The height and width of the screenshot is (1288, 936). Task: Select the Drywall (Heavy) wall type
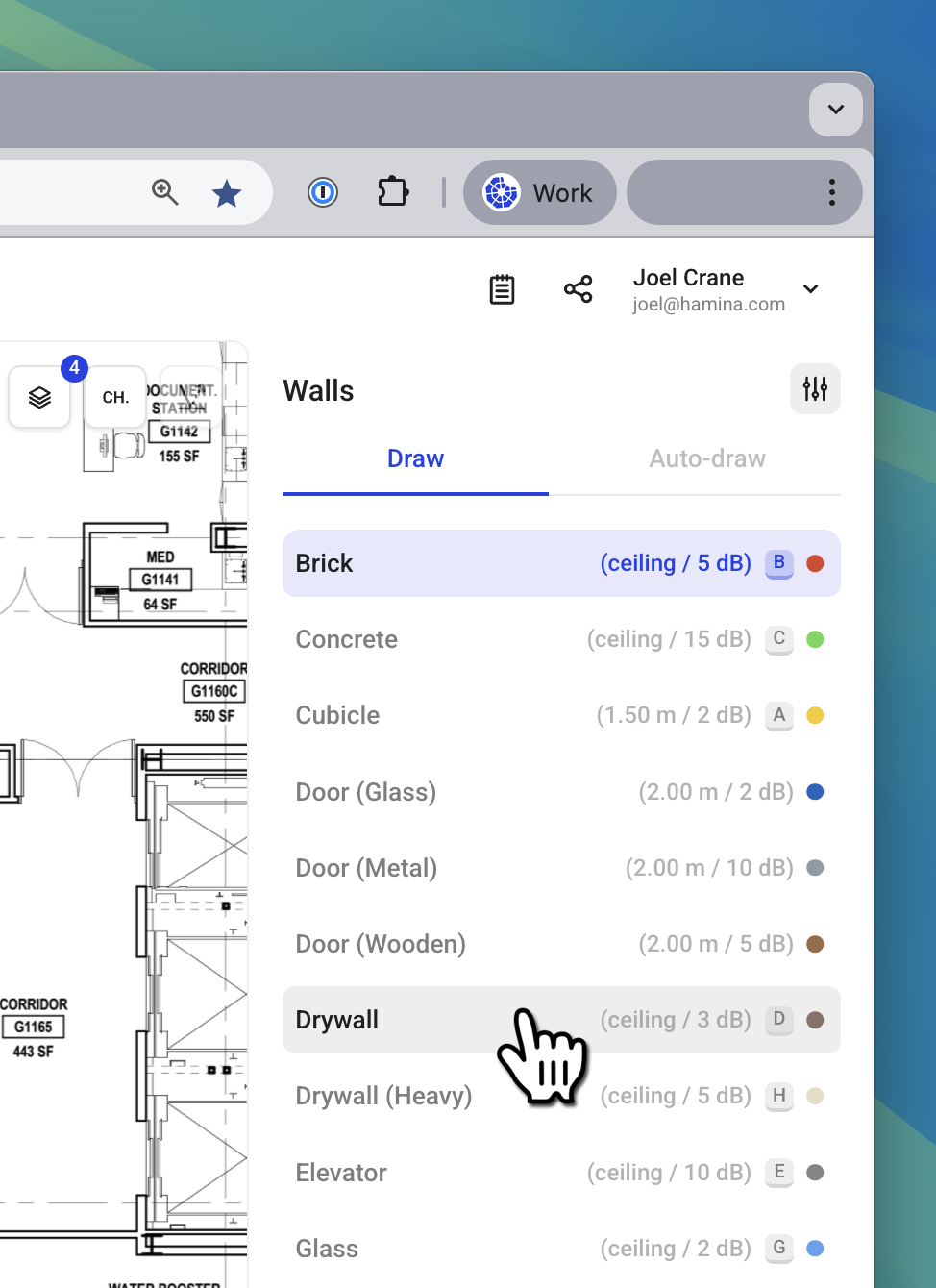pos(561,1096)
